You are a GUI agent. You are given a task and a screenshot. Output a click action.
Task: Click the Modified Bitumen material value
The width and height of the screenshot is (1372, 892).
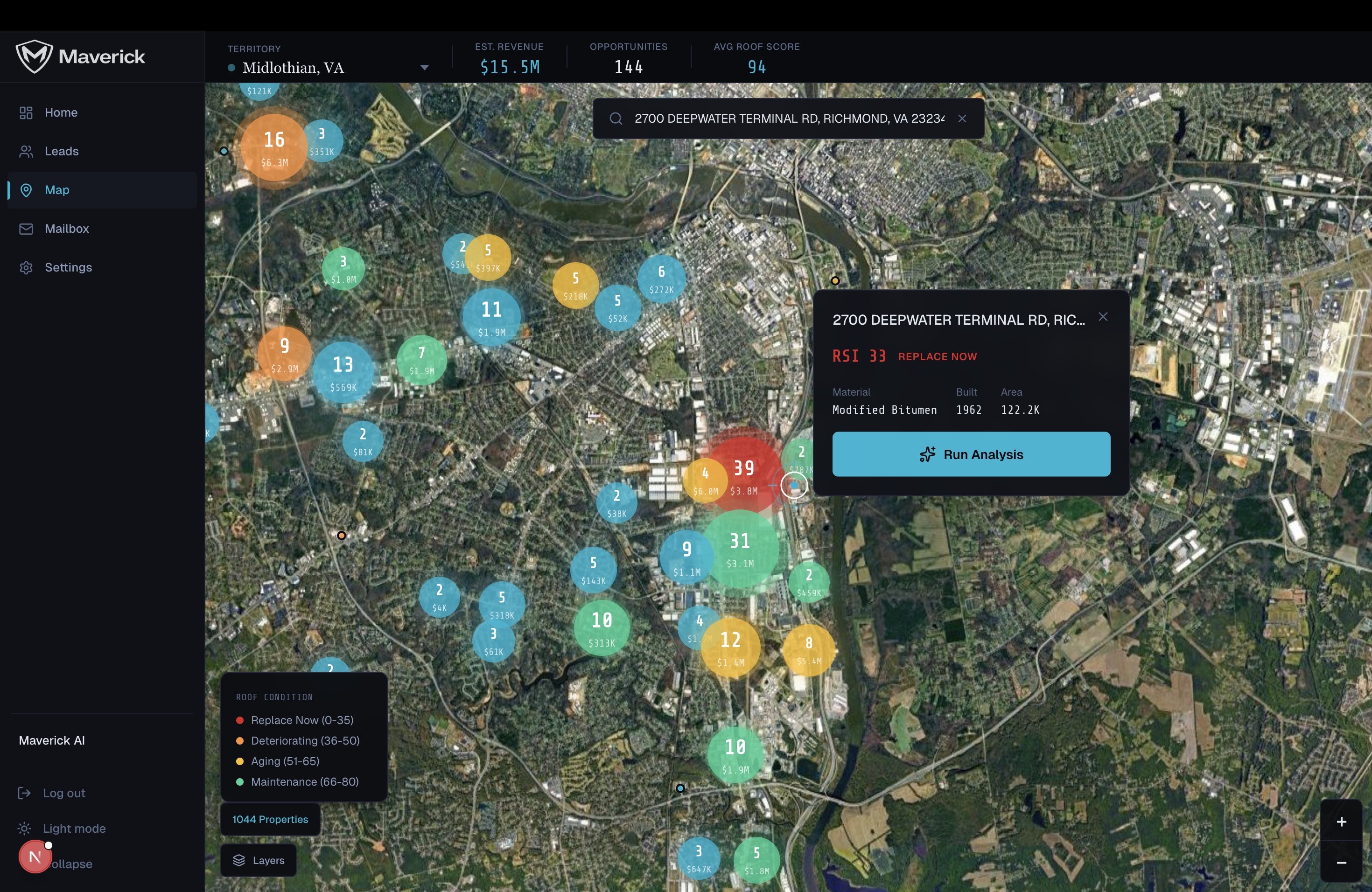coord(884,410)
